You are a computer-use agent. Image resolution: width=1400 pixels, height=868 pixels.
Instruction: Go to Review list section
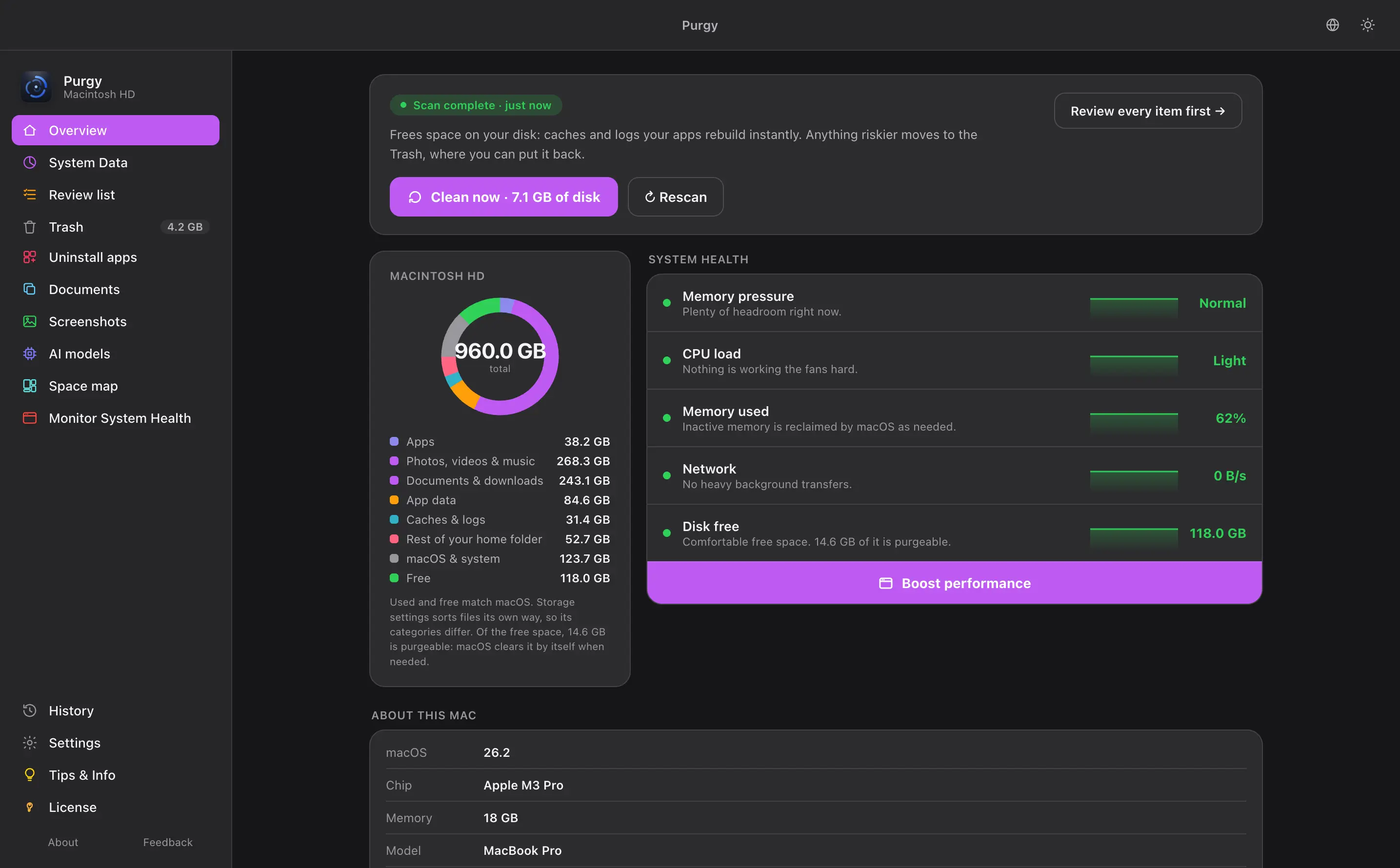point(116,195)
